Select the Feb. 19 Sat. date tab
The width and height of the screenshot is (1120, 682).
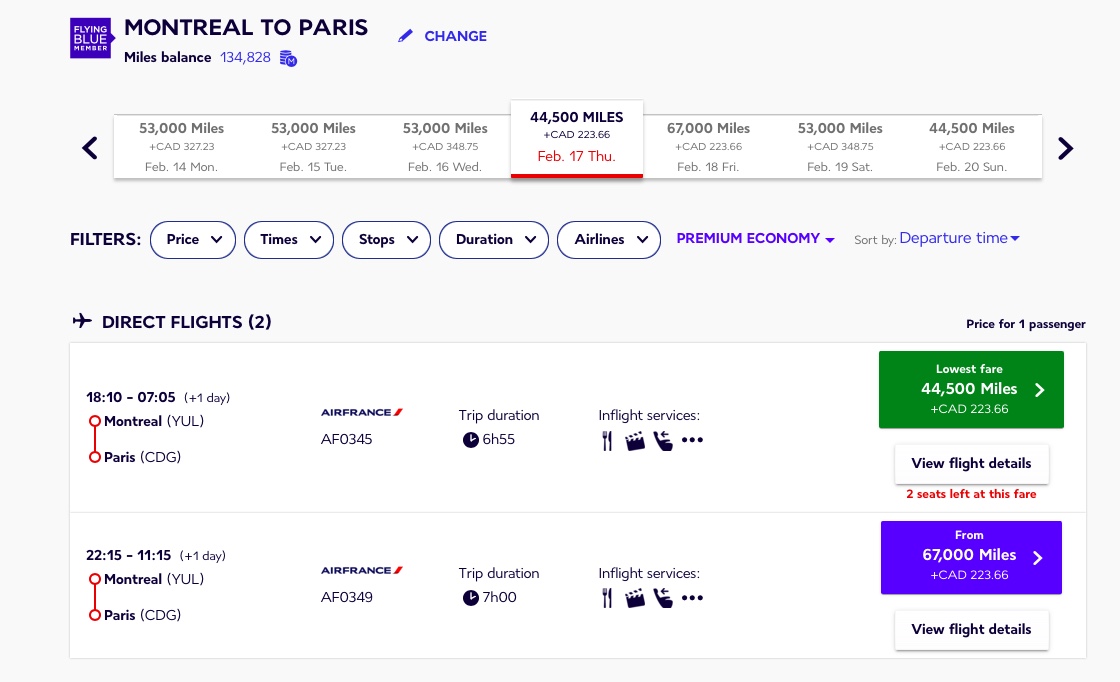click(840, 147)
